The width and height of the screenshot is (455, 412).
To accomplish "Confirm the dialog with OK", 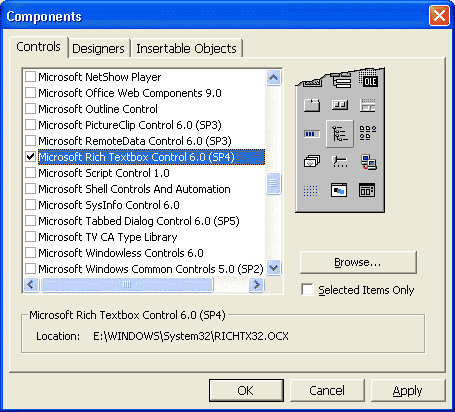I will [x=246, y=390].
